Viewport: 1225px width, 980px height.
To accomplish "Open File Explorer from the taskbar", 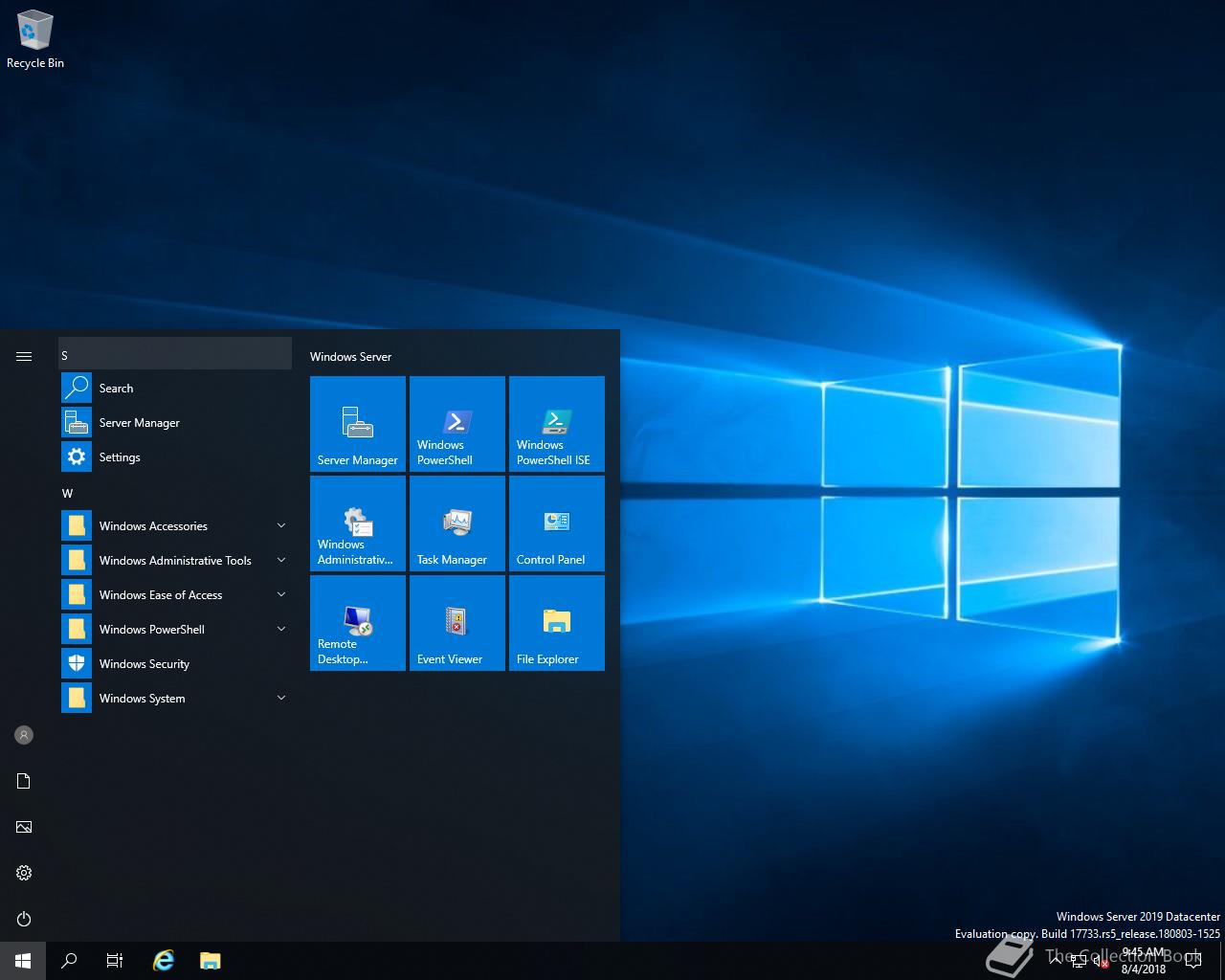I will 210,961.
